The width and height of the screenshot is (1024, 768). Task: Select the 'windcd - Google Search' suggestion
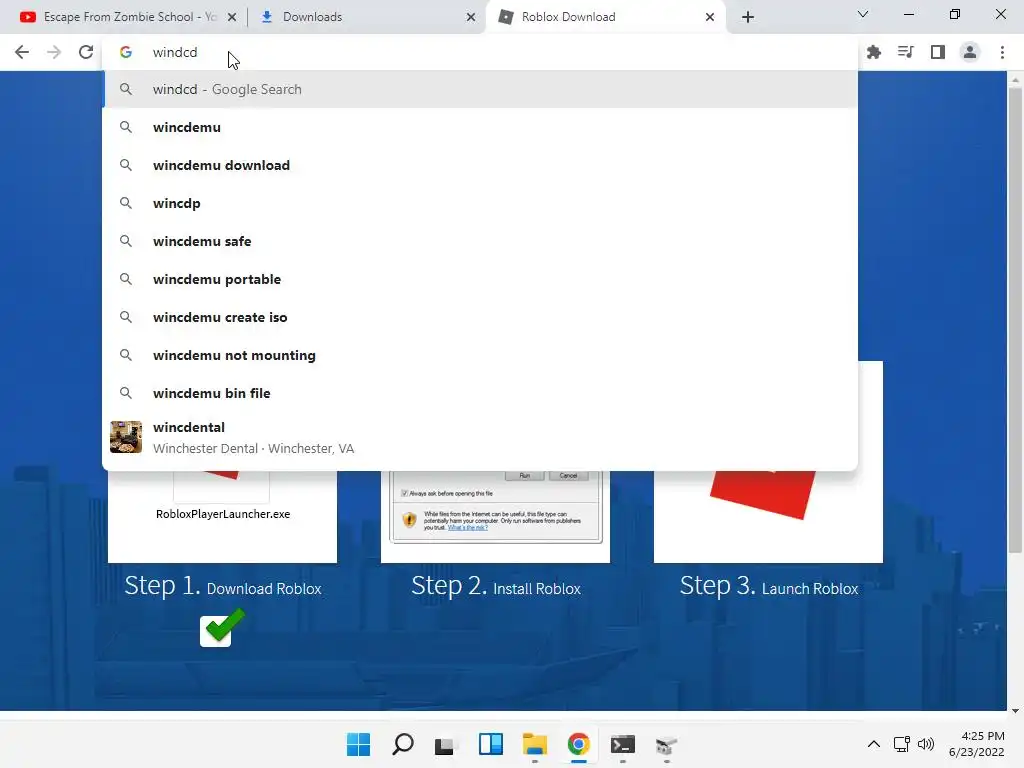pos(480,89)
